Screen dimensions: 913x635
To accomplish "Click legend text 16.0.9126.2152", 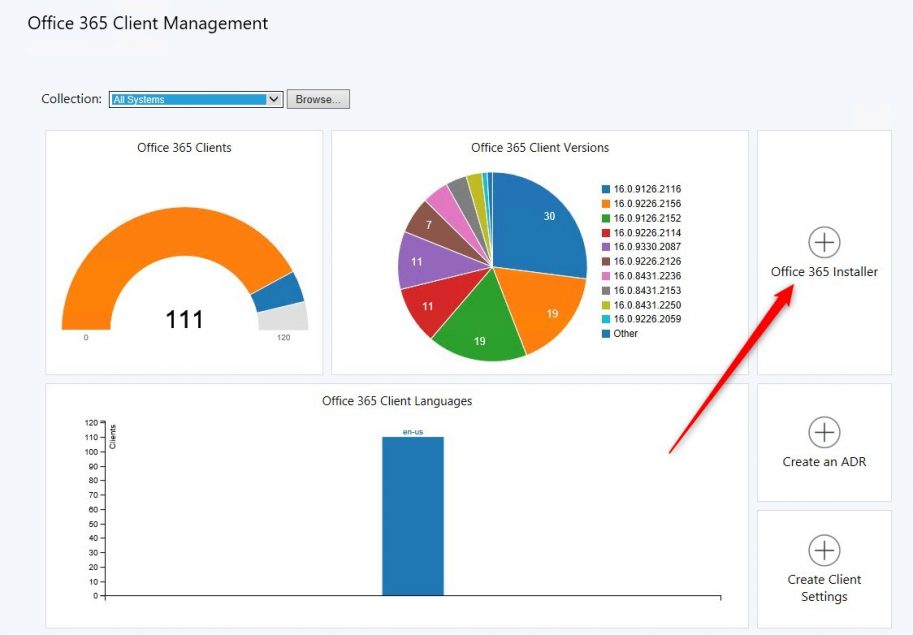I will click(x=647, y=218).
